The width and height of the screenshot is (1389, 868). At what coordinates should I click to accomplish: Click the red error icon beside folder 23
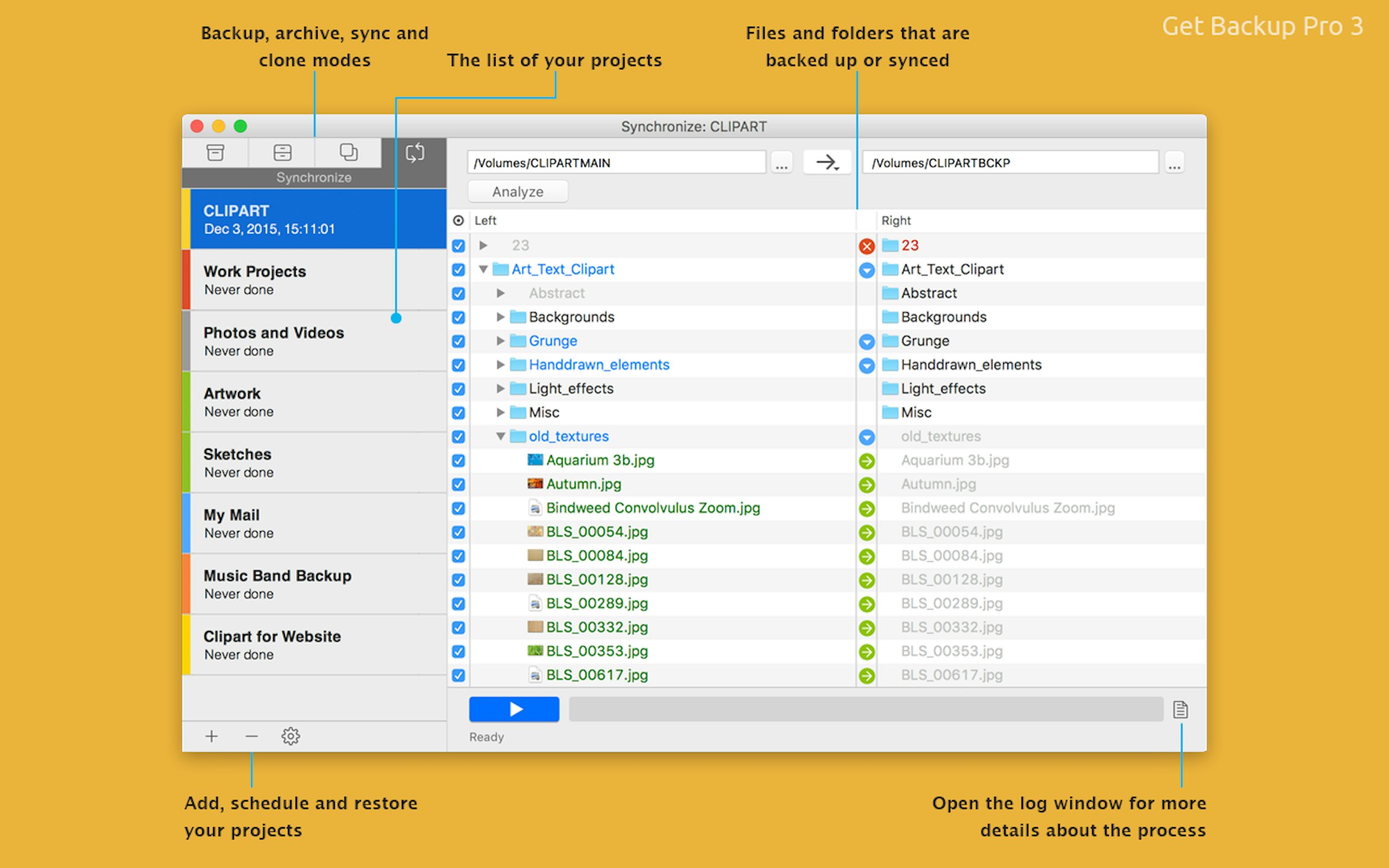pyautogui.click(x=867, y=246)
